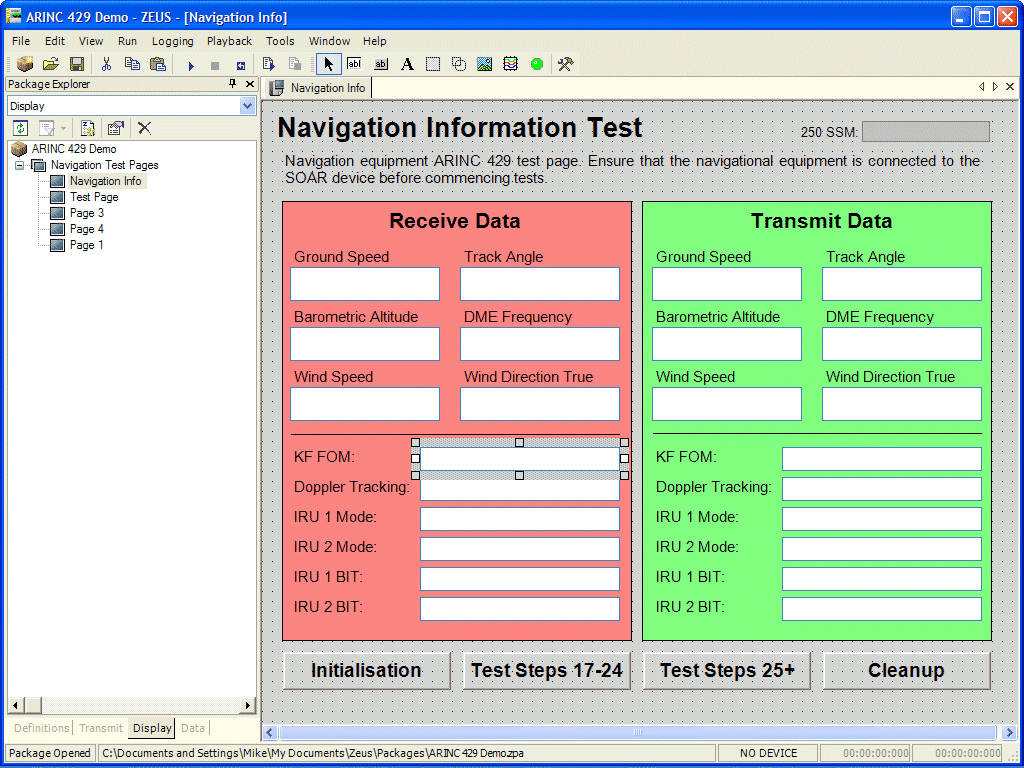The image size is (1024, 768).
Task: Select the green LED indicator tool
Action: [537, 64]
